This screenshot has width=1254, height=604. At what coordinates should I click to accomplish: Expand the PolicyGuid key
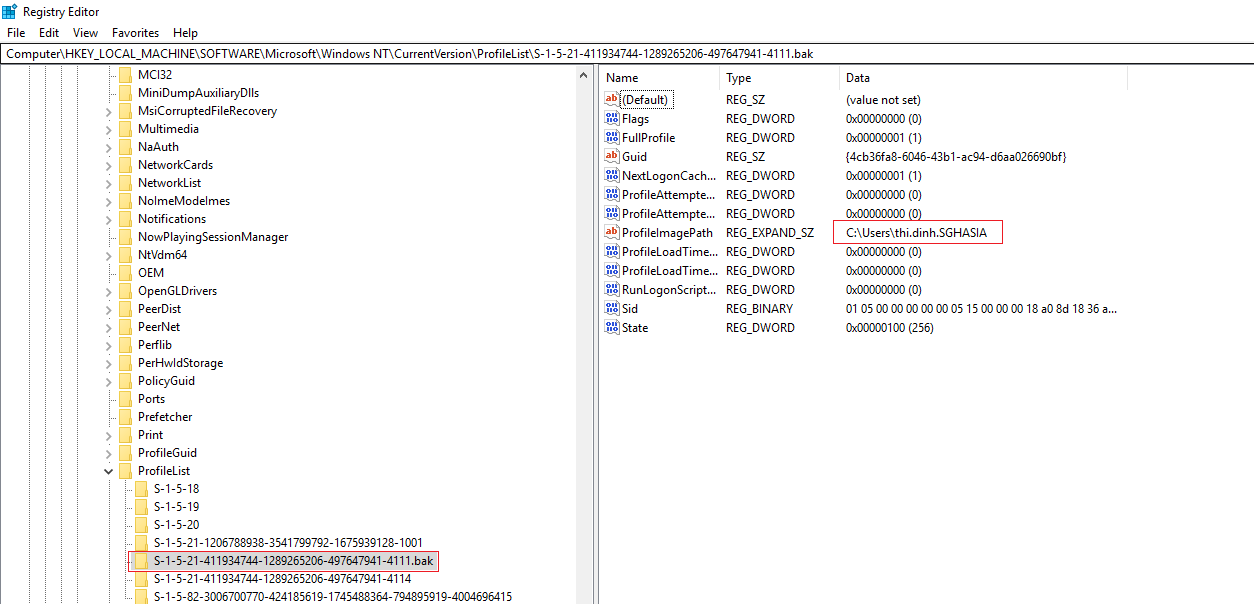pos(108,381)
